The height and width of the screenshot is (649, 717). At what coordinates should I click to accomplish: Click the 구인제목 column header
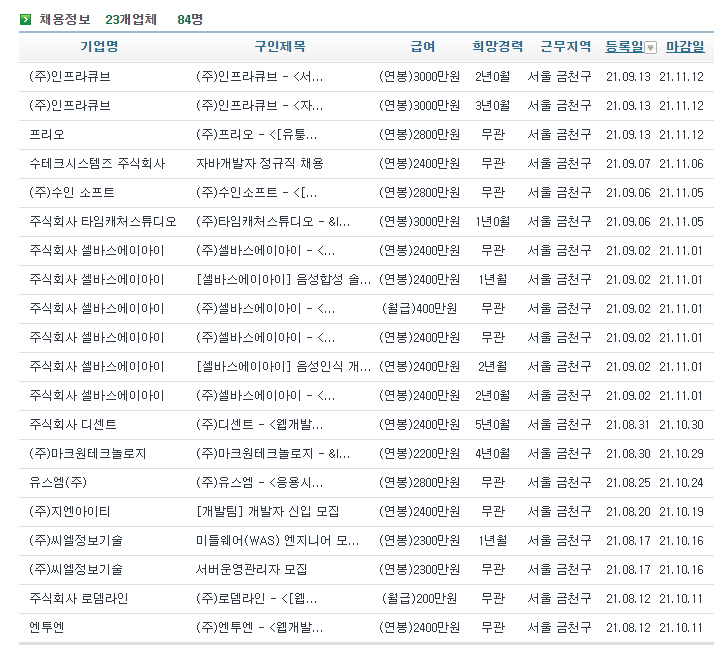[280, 46]
